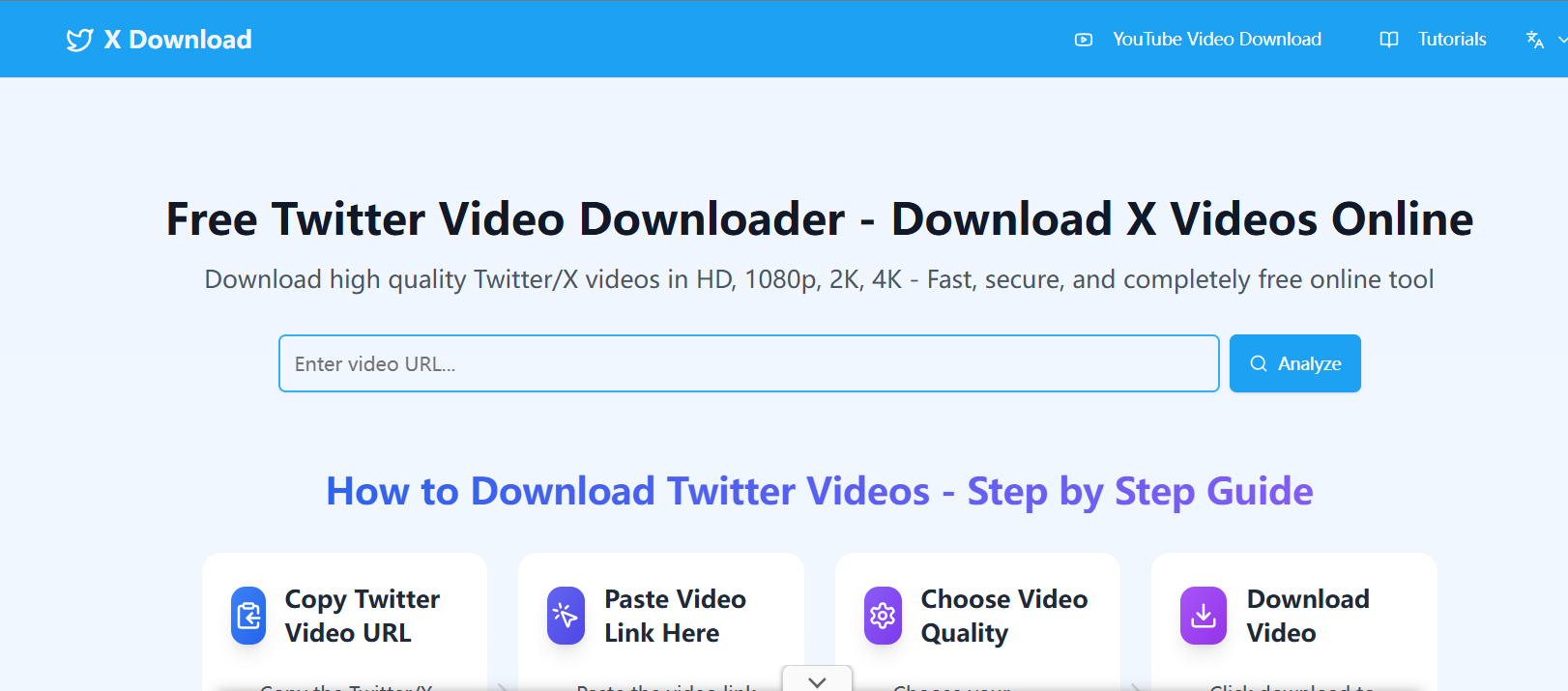Click the Download high quality Twitter/X videos subtitle
Image resolution: width=1568 pixels, height=691 pixels.
(819, 279)
